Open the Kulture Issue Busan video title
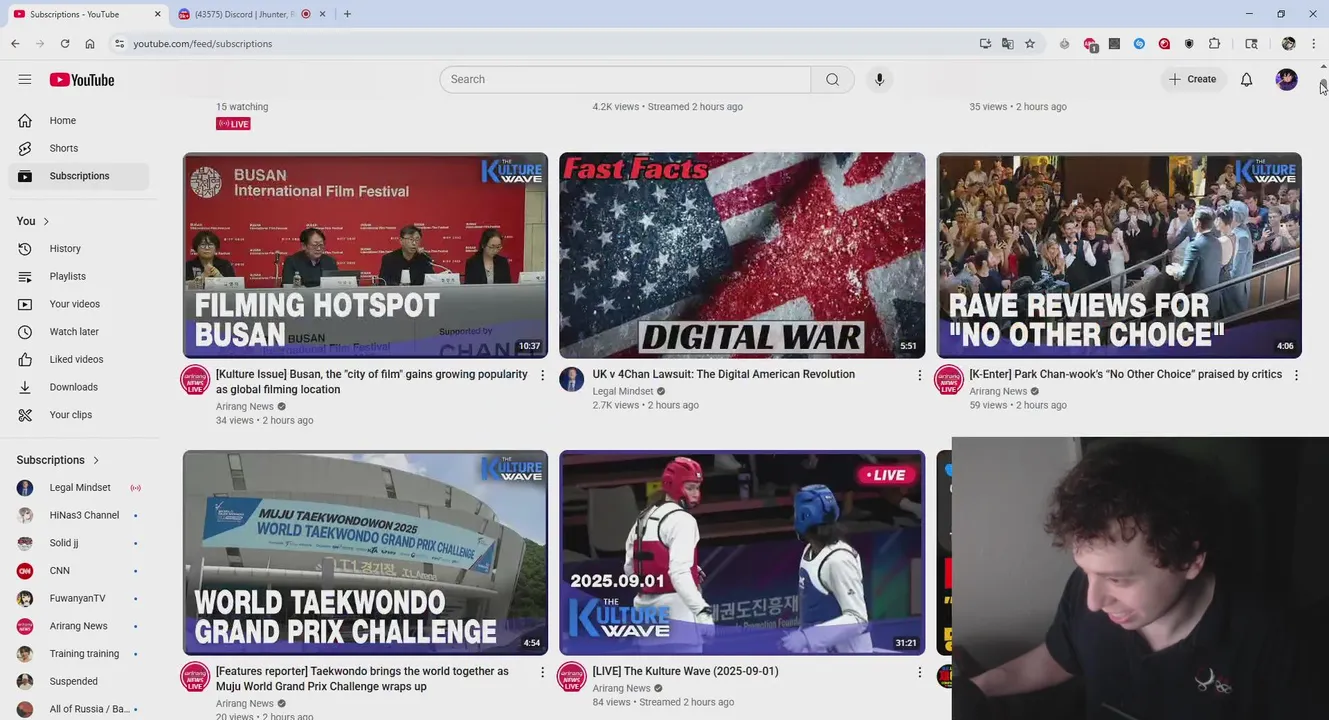Image resolution: width=1329 pixels, height=720 pixels. tap(372, 382)
